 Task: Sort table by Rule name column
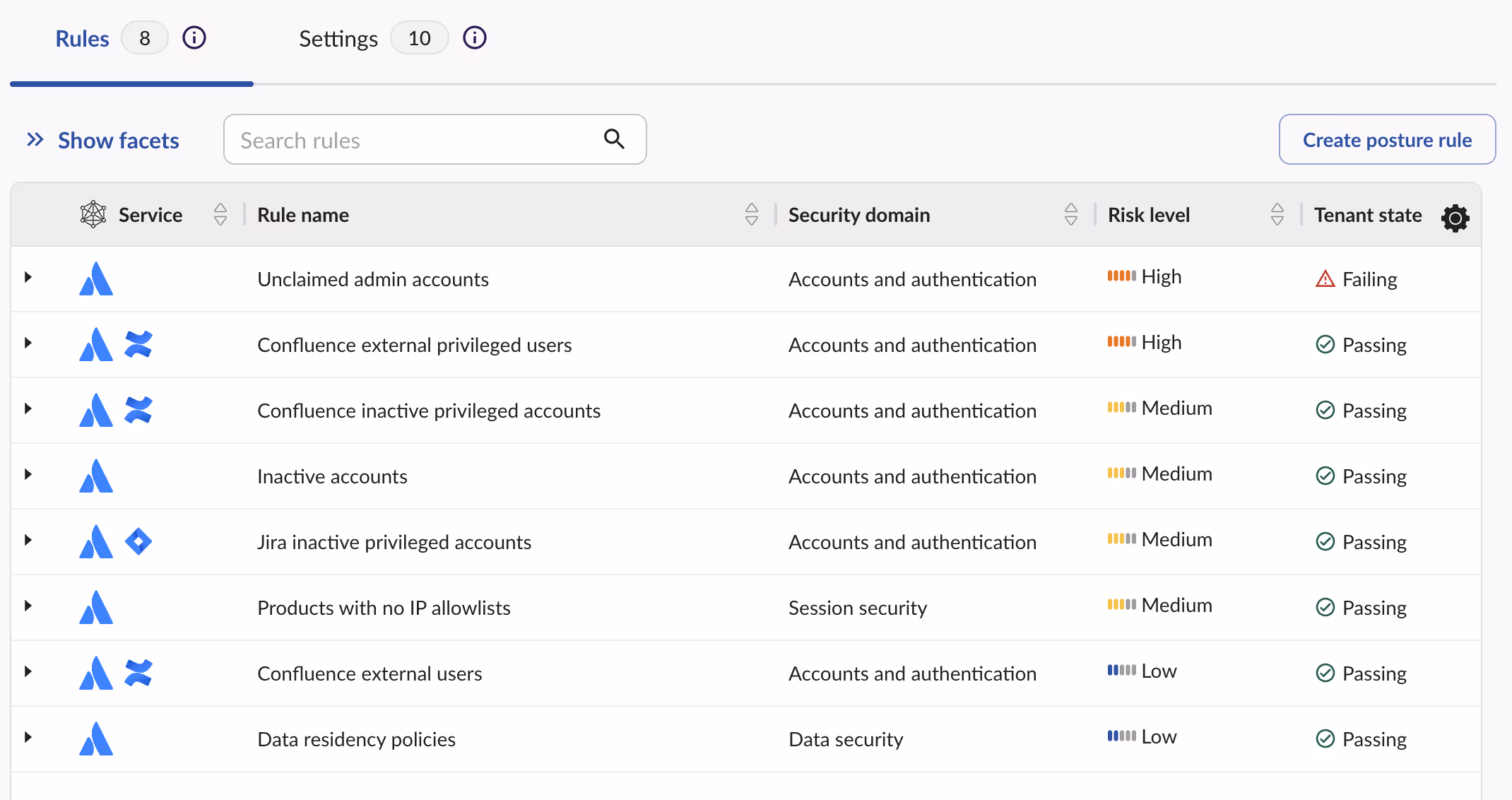(x=752, y=214)
